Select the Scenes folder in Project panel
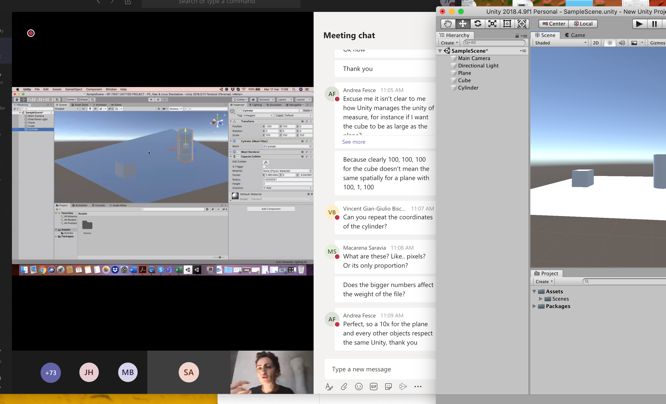 tap(560, 299)
